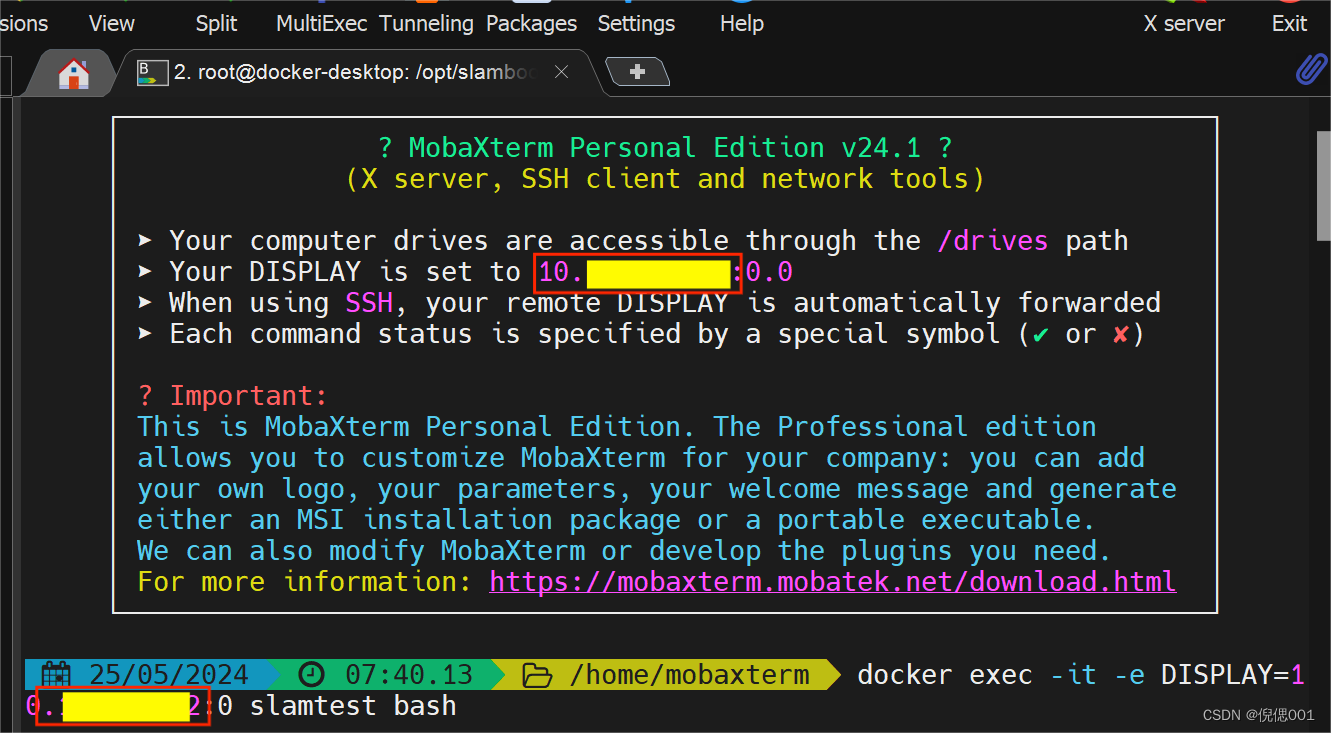Open the Settings toolbar item

tap(636, 23)
